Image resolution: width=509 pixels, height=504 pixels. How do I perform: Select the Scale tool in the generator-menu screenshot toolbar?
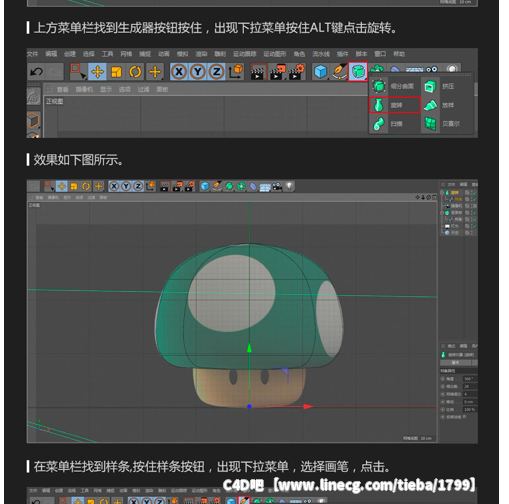pos(116,72)
